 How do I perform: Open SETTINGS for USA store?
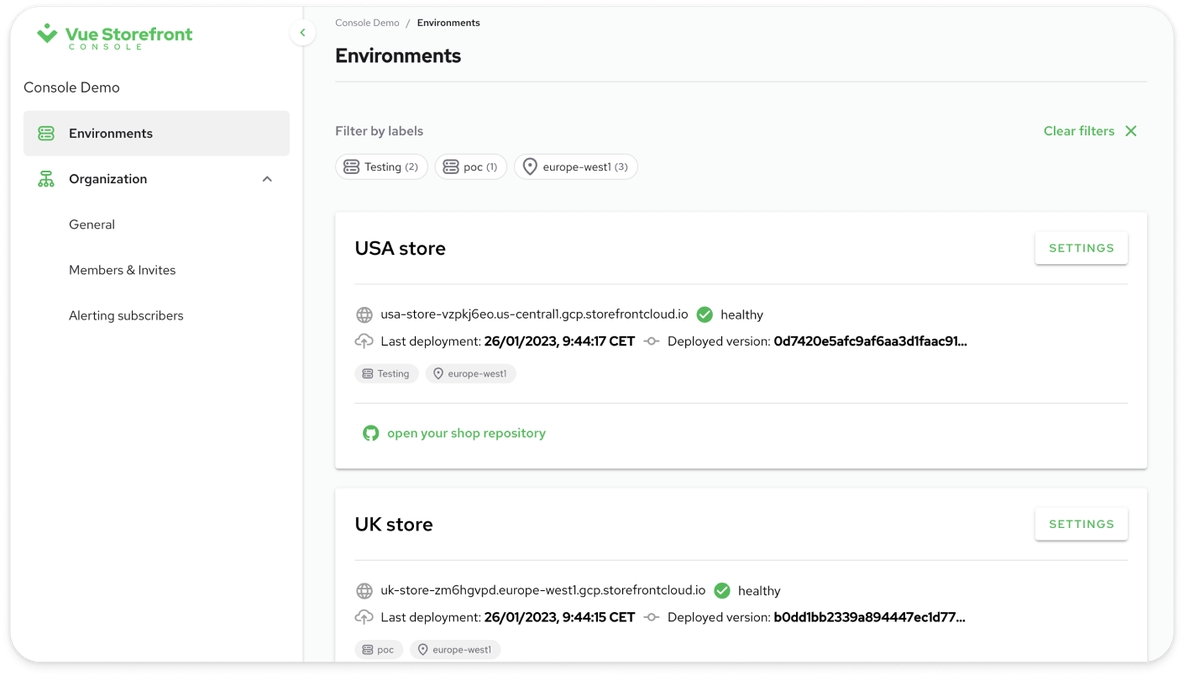(1081, 248)
